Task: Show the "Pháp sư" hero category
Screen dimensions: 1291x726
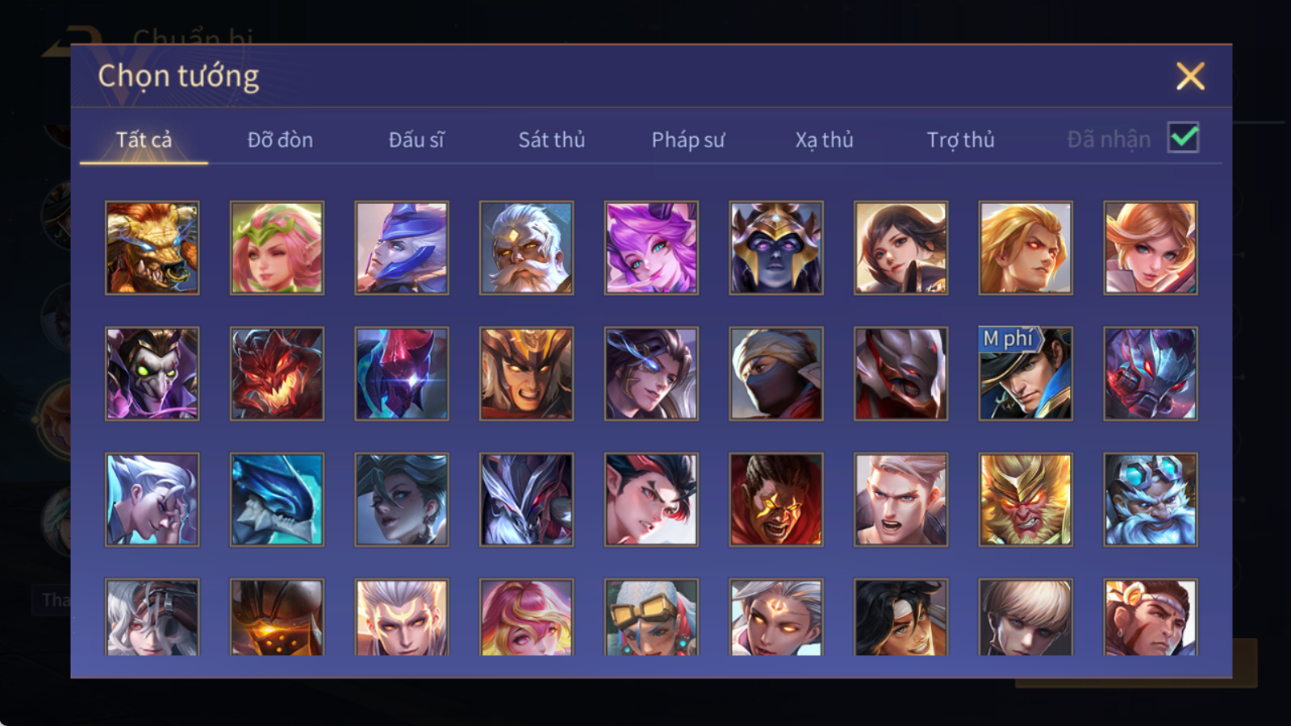Action: [688, 140]
